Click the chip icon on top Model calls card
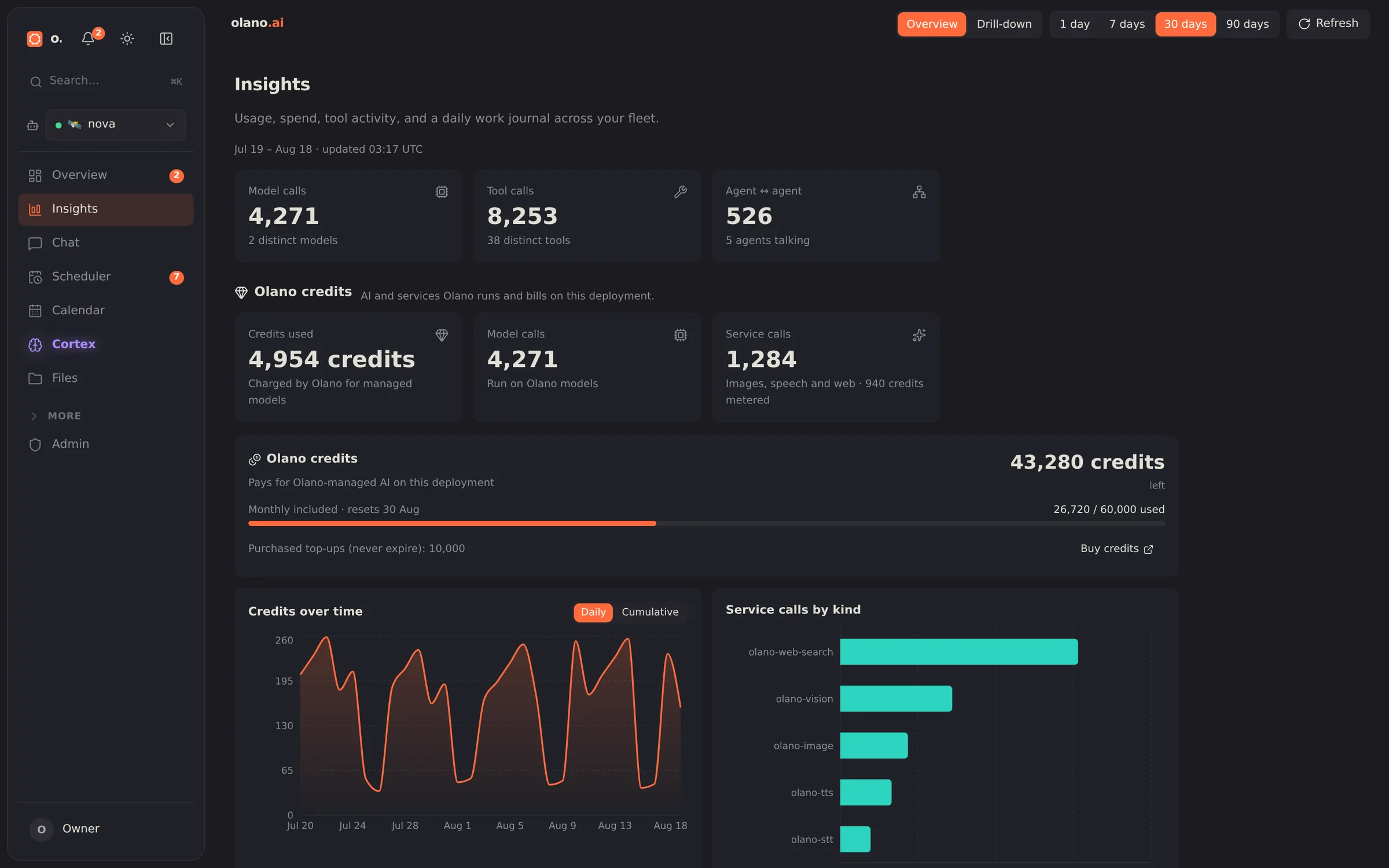The height and width of the screenshot is (868, 1389). [442, 192]
